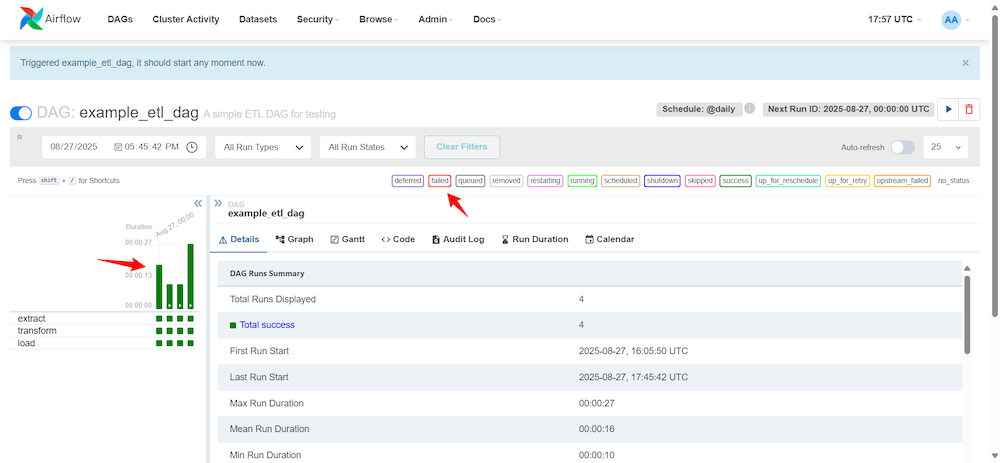Delete the DAG using the trash icon

[x=969, y=110]
